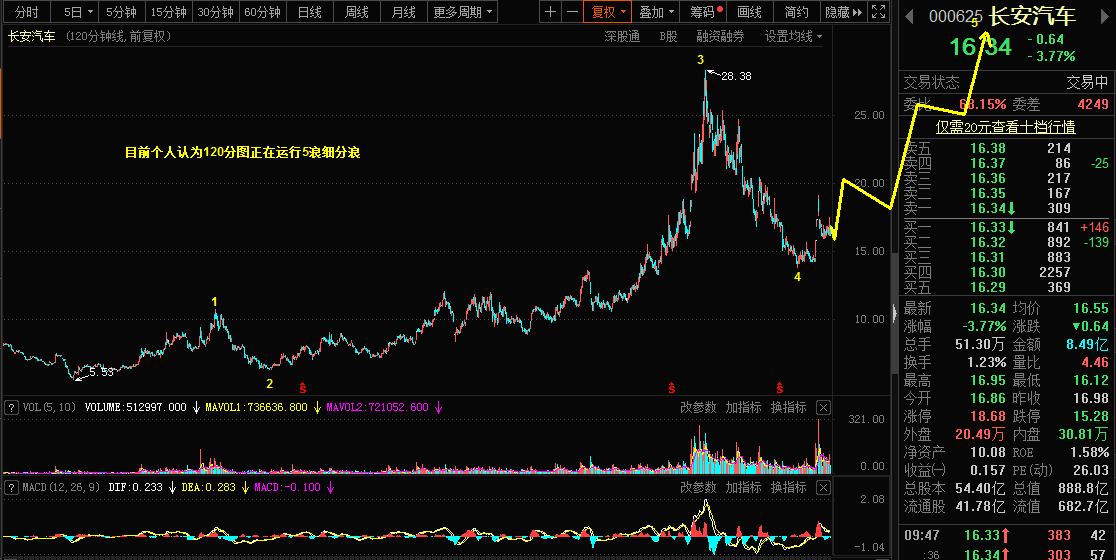Click B股 tag
Image resolution: width=1116 pixels, height=560 pixels.
(x=668, y=36)
